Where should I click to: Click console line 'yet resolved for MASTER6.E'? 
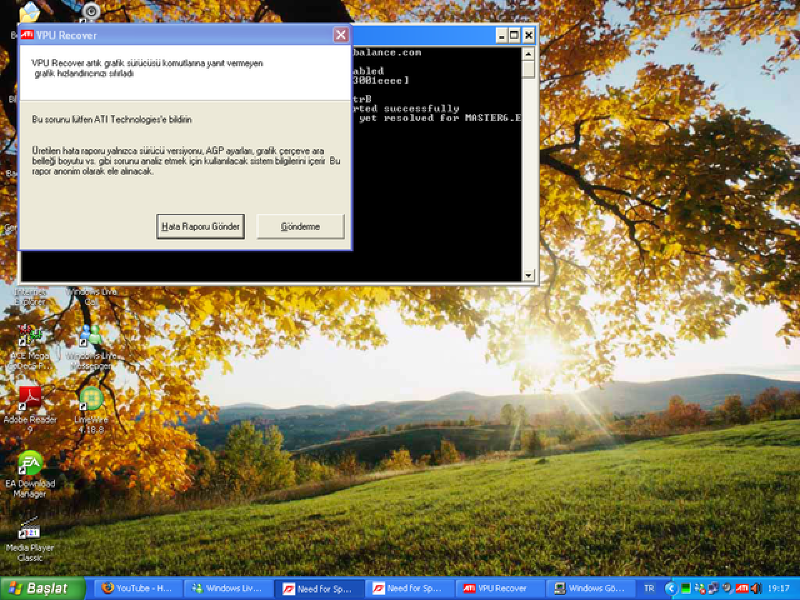(x=440, y=118)
